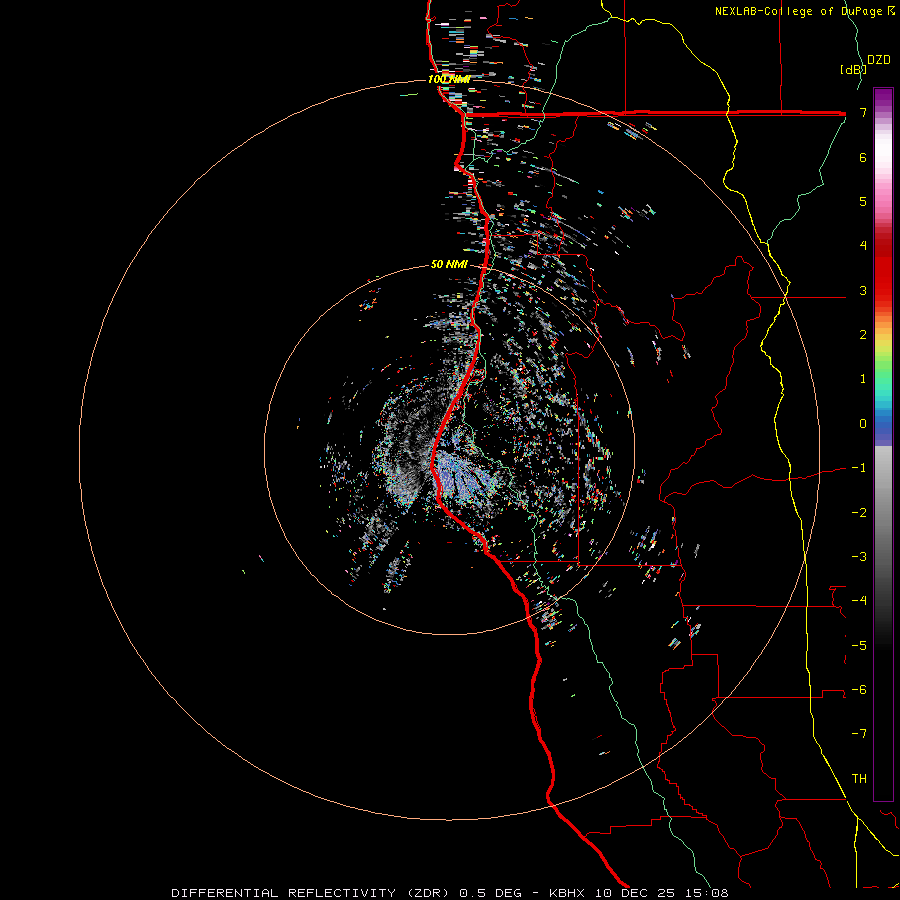Select the 6 dB scale label
This screenshot has height=900, width=900.
tap(863, 157)
